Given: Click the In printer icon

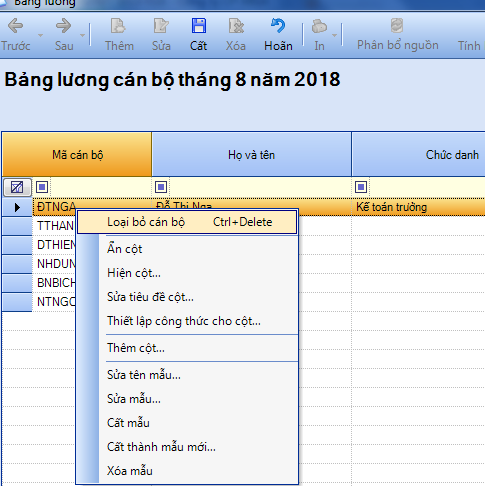Looking at the screenshot, I should point(319,27).
